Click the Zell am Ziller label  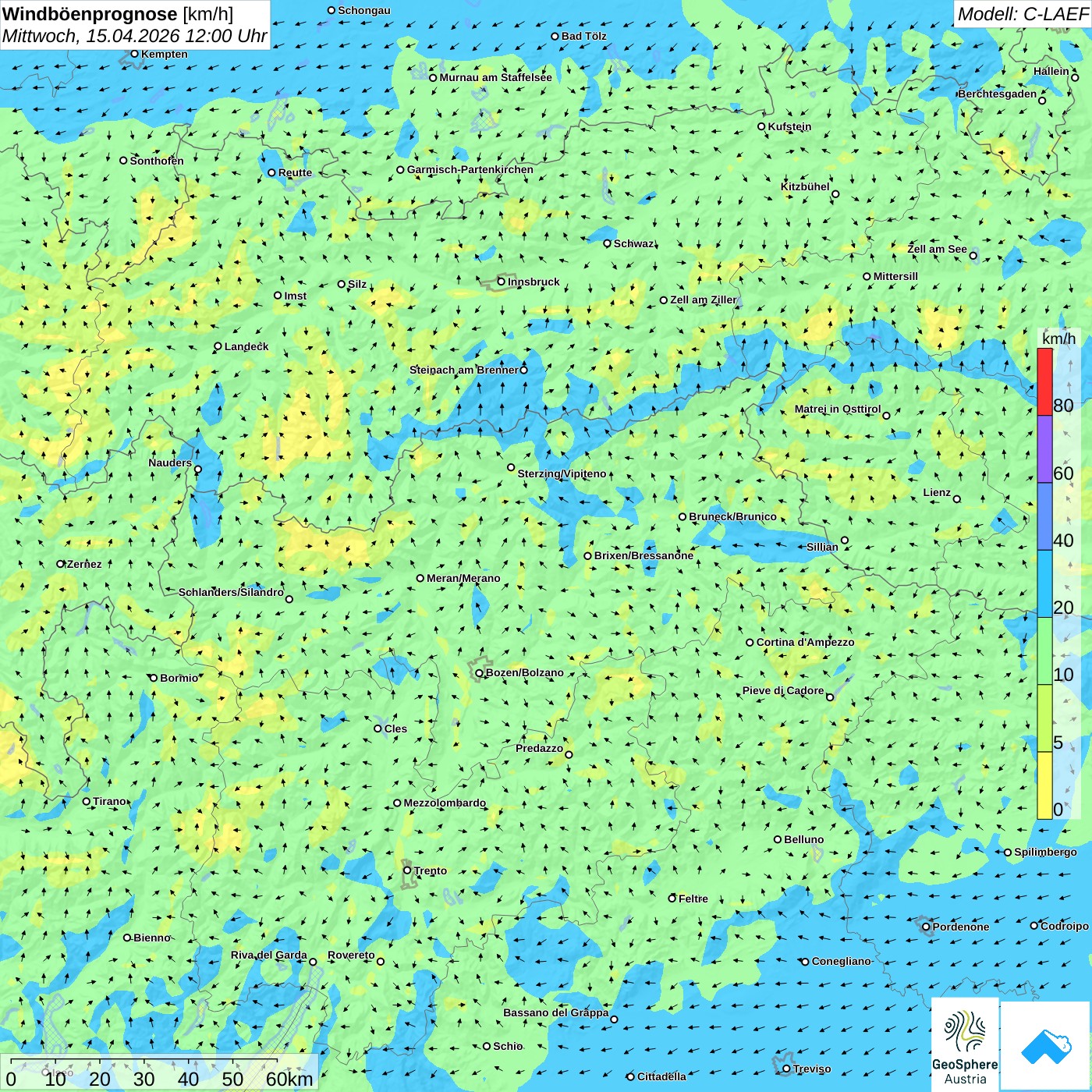click(704, 300)
